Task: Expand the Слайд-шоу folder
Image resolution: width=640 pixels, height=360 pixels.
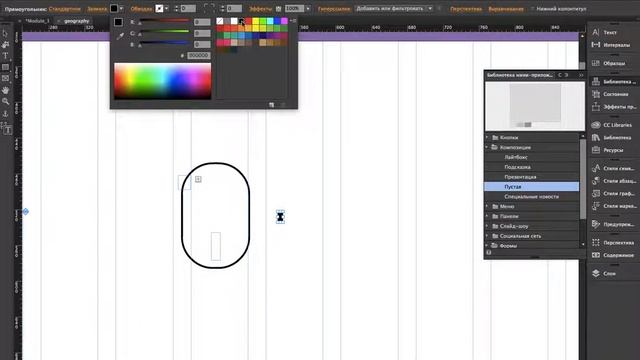Action: pyautogui.click(x=487, y=226)
